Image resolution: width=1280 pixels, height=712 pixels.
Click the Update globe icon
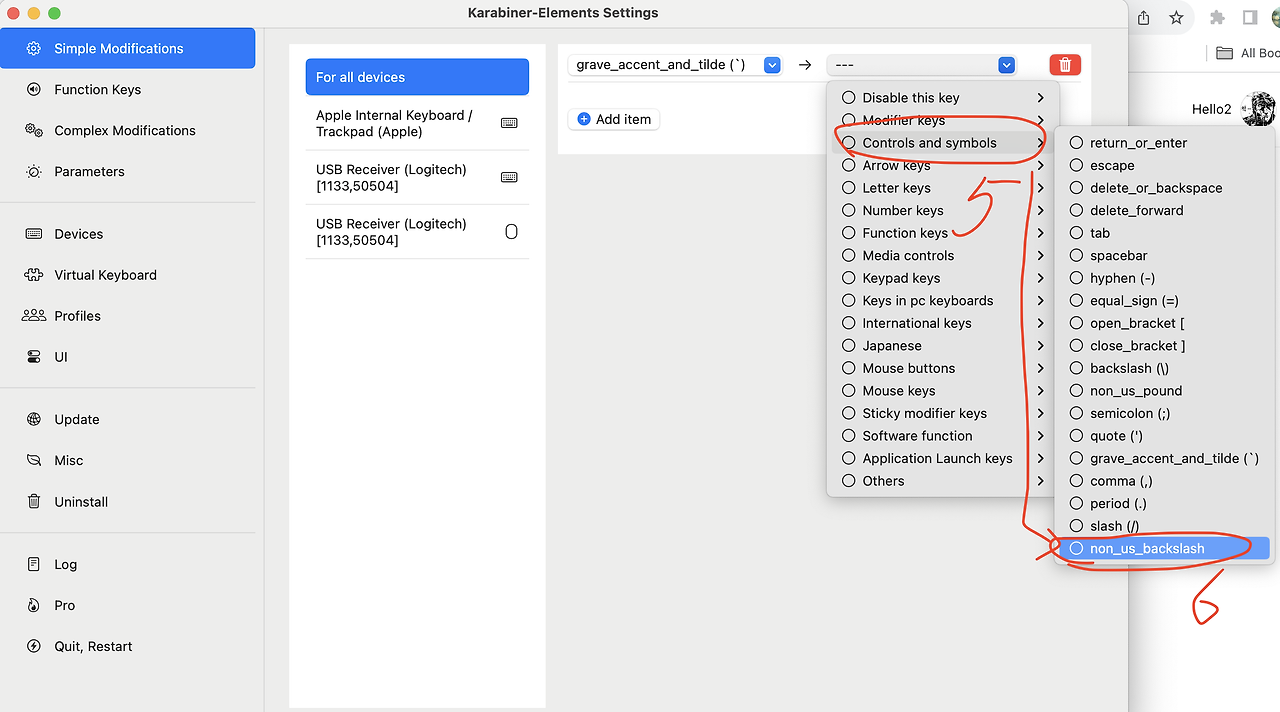(34, 419)
